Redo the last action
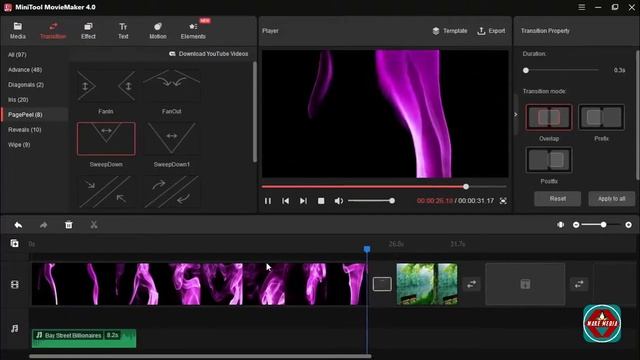The width and height of the screenshot is (640, 360). coord(43,225)
